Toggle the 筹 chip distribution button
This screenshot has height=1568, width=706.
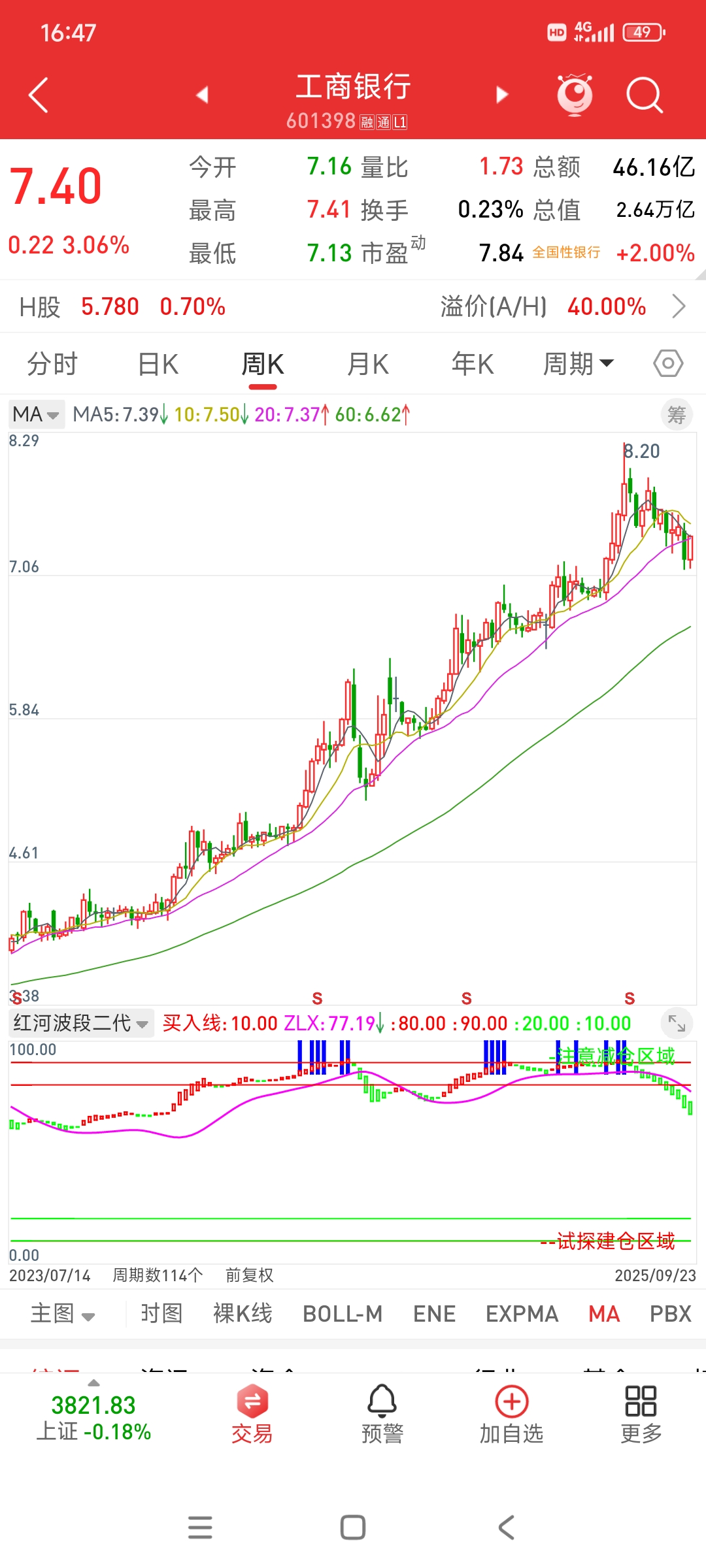click(677, 415)
